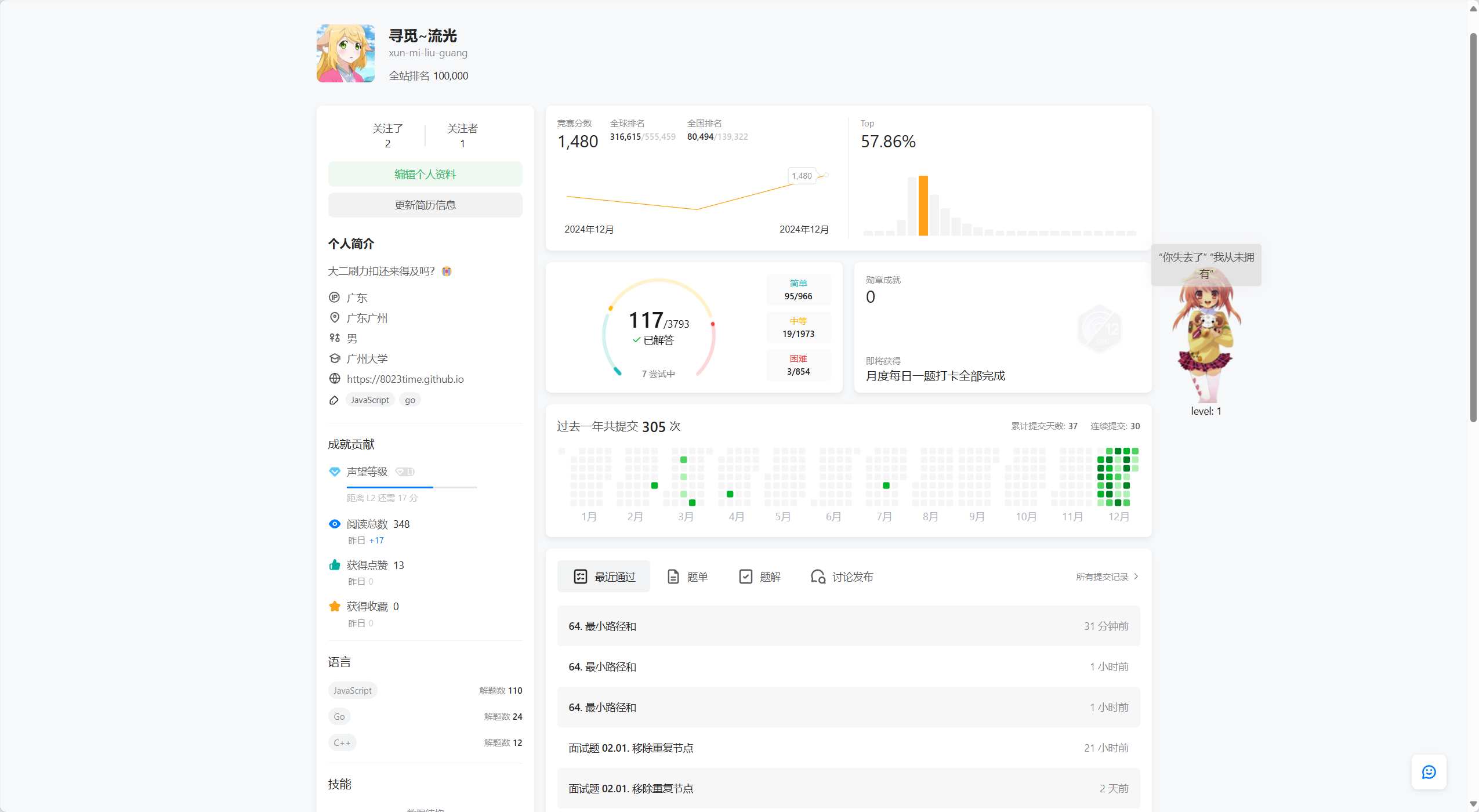Viewport: 1479px width, 812px height.
Task: Click the reputation level diamond icon
Action: point(335,472)
